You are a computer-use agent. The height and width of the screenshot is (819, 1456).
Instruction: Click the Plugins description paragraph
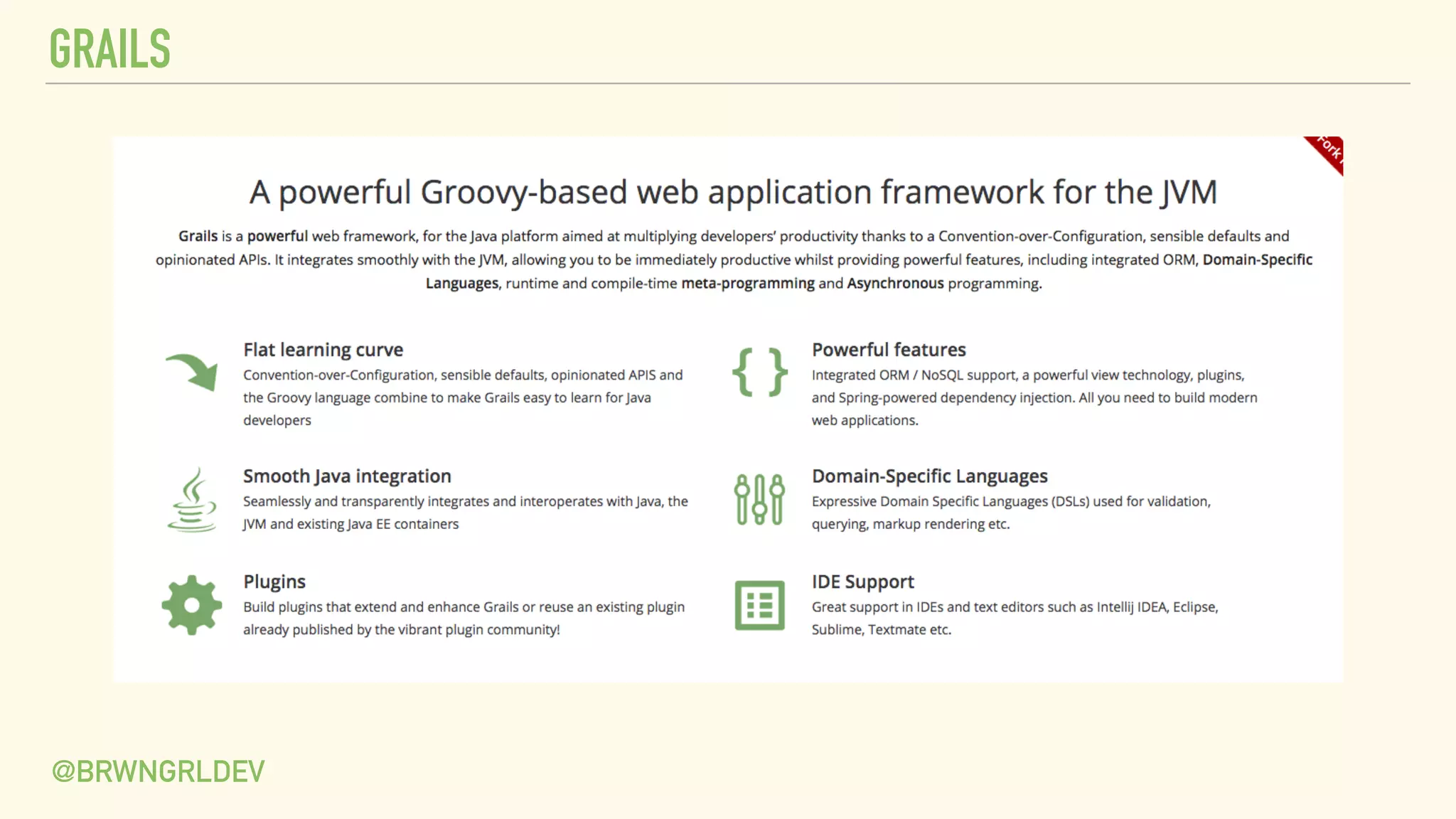464,618
